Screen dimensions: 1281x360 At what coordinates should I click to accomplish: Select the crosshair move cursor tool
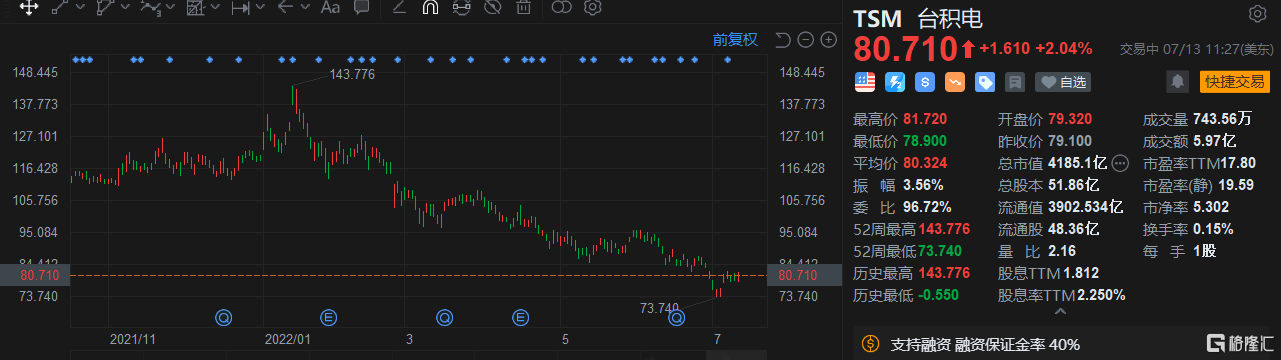pos(29,8)
